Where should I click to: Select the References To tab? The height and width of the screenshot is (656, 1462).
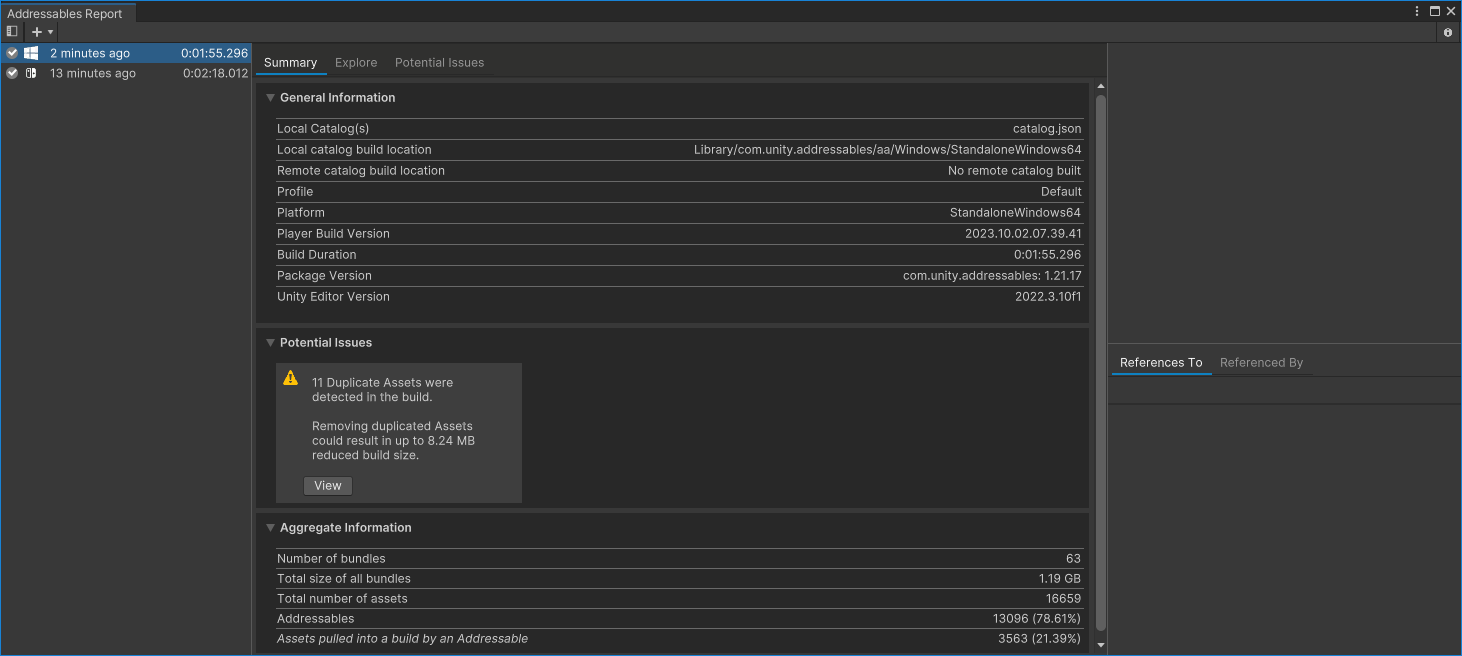(x=1161, y=362)
